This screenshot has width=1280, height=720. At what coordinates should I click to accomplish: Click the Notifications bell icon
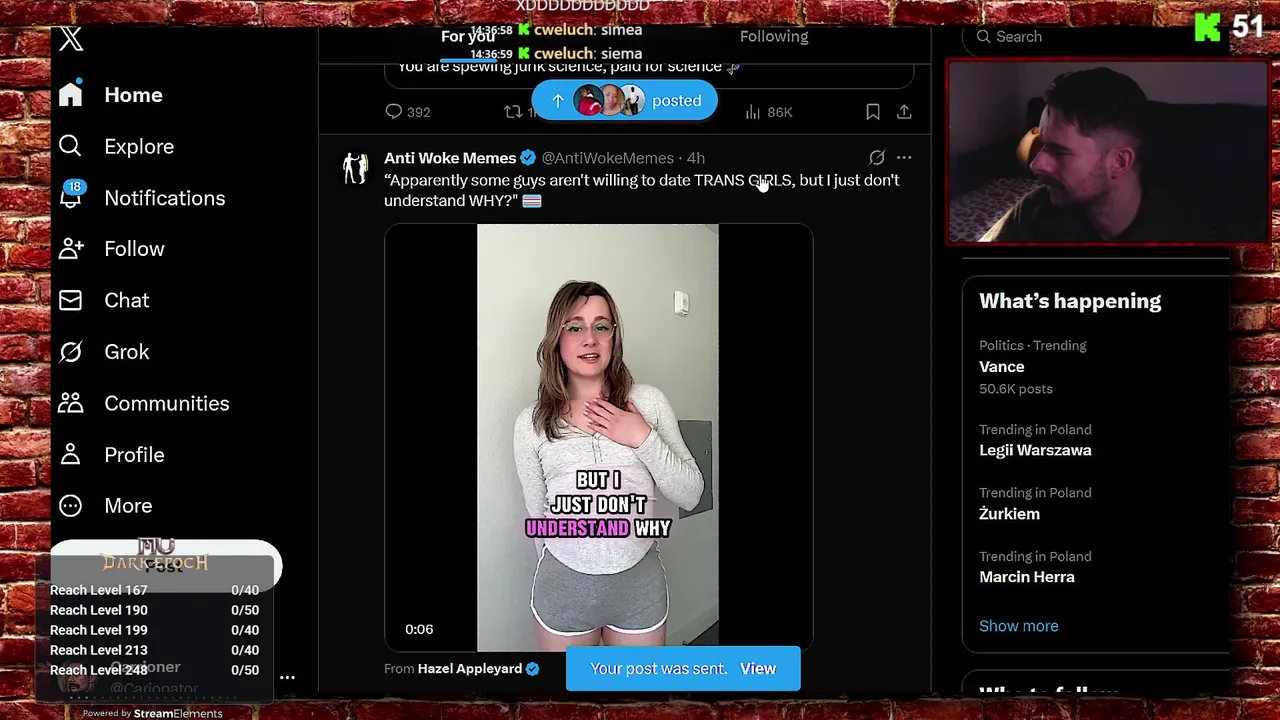click(70, 197)
